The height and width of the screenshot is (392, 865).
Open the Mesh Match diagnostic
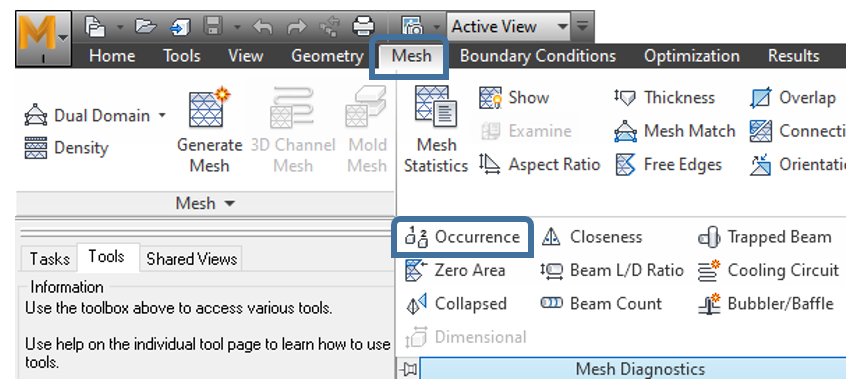675,131
